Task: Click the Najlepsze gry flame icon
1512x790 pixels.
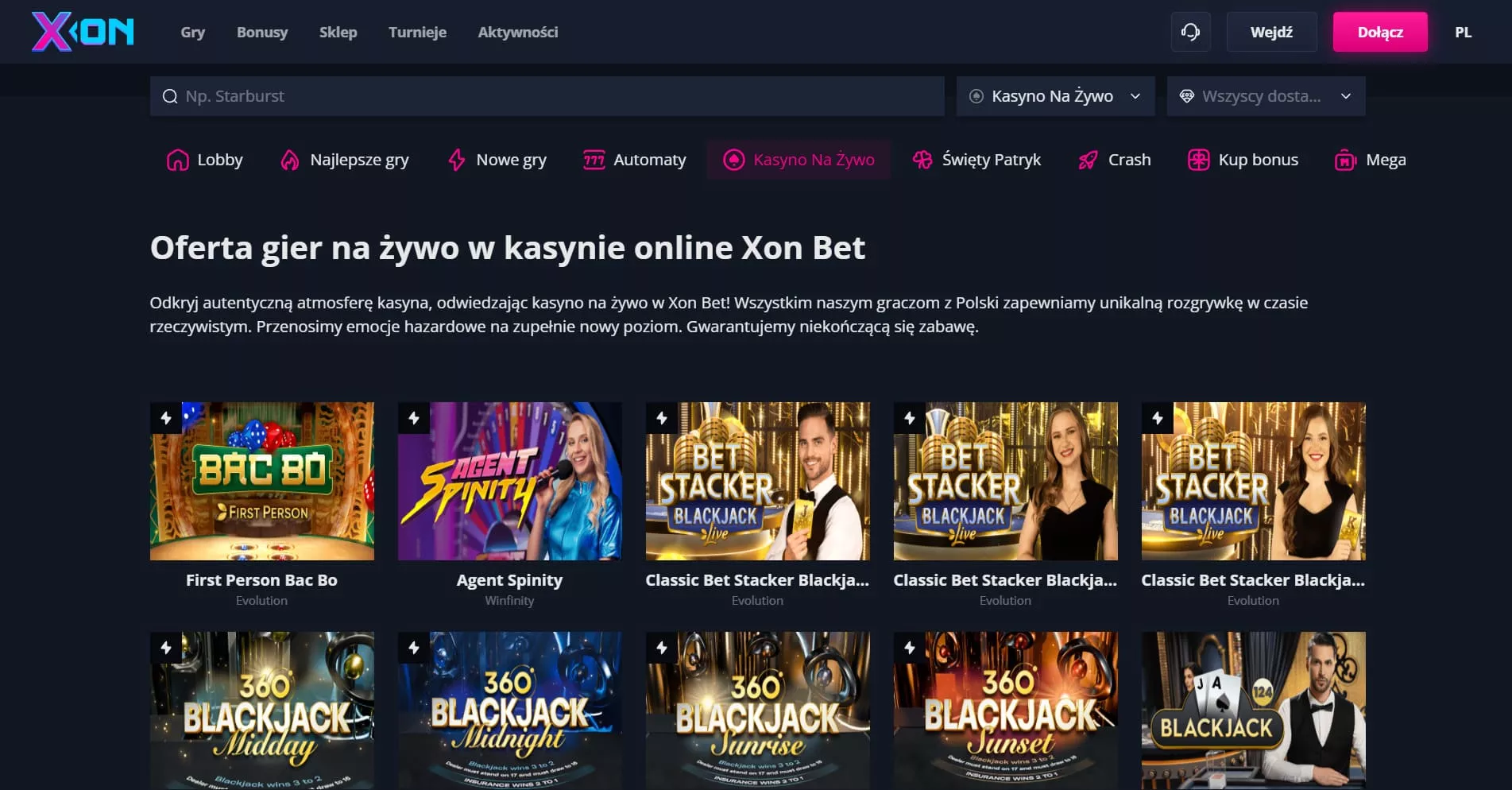Action: tap(290, 160)
